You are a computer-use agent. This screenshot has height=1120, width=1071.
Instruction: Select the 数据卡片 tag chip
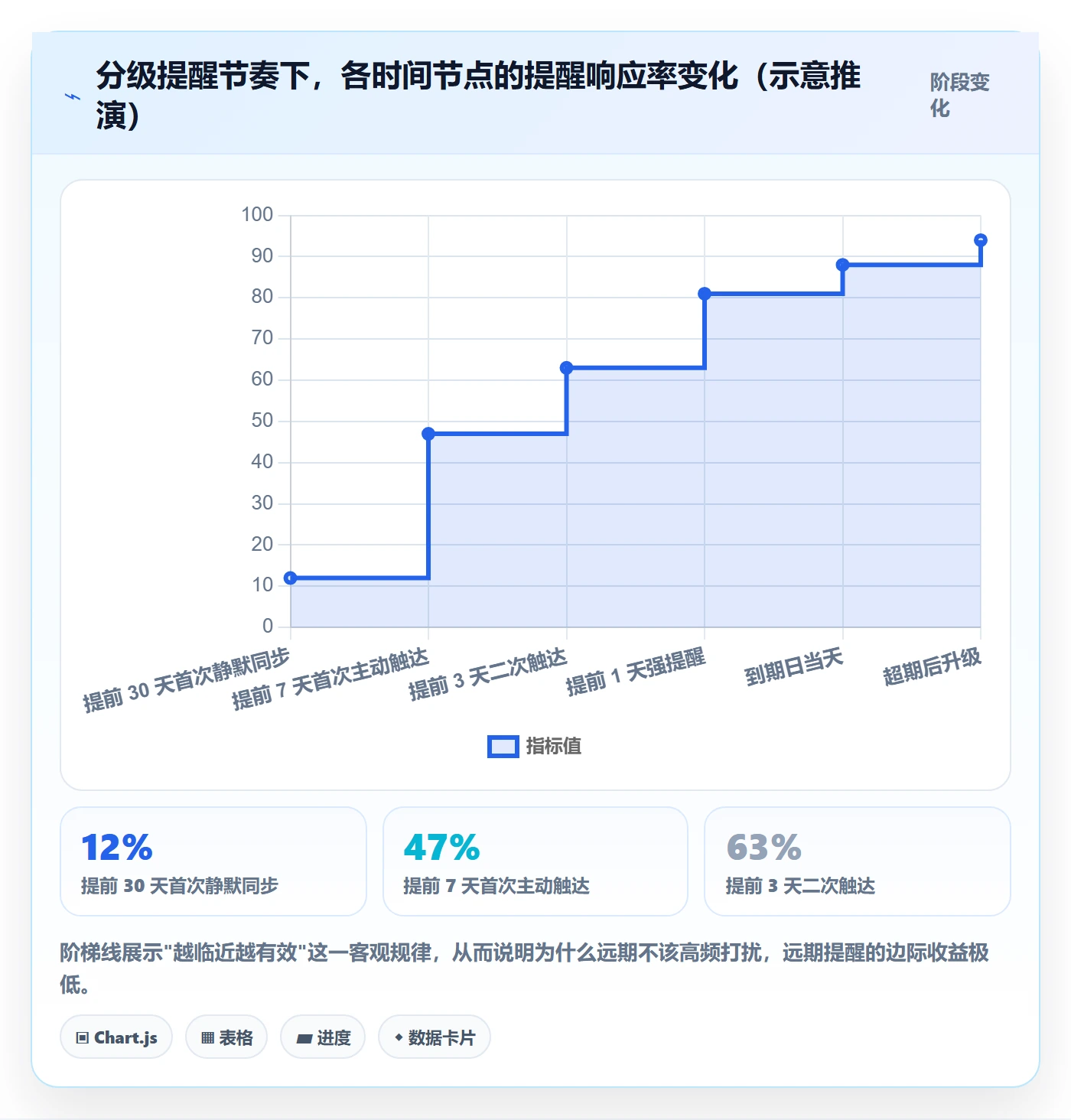[x=435, y=1037]
